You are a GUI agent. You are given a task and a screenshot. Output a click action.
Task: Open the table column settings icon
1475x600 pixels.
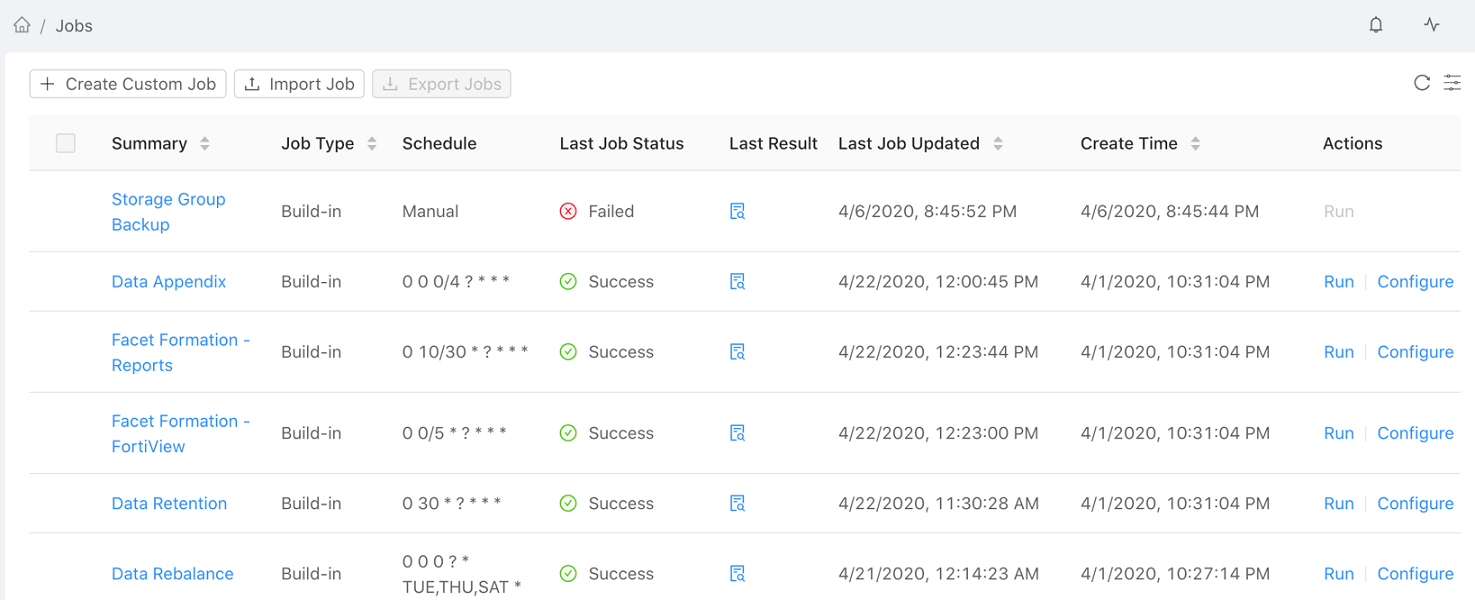pyautogui.click(x=1452, y=83)
